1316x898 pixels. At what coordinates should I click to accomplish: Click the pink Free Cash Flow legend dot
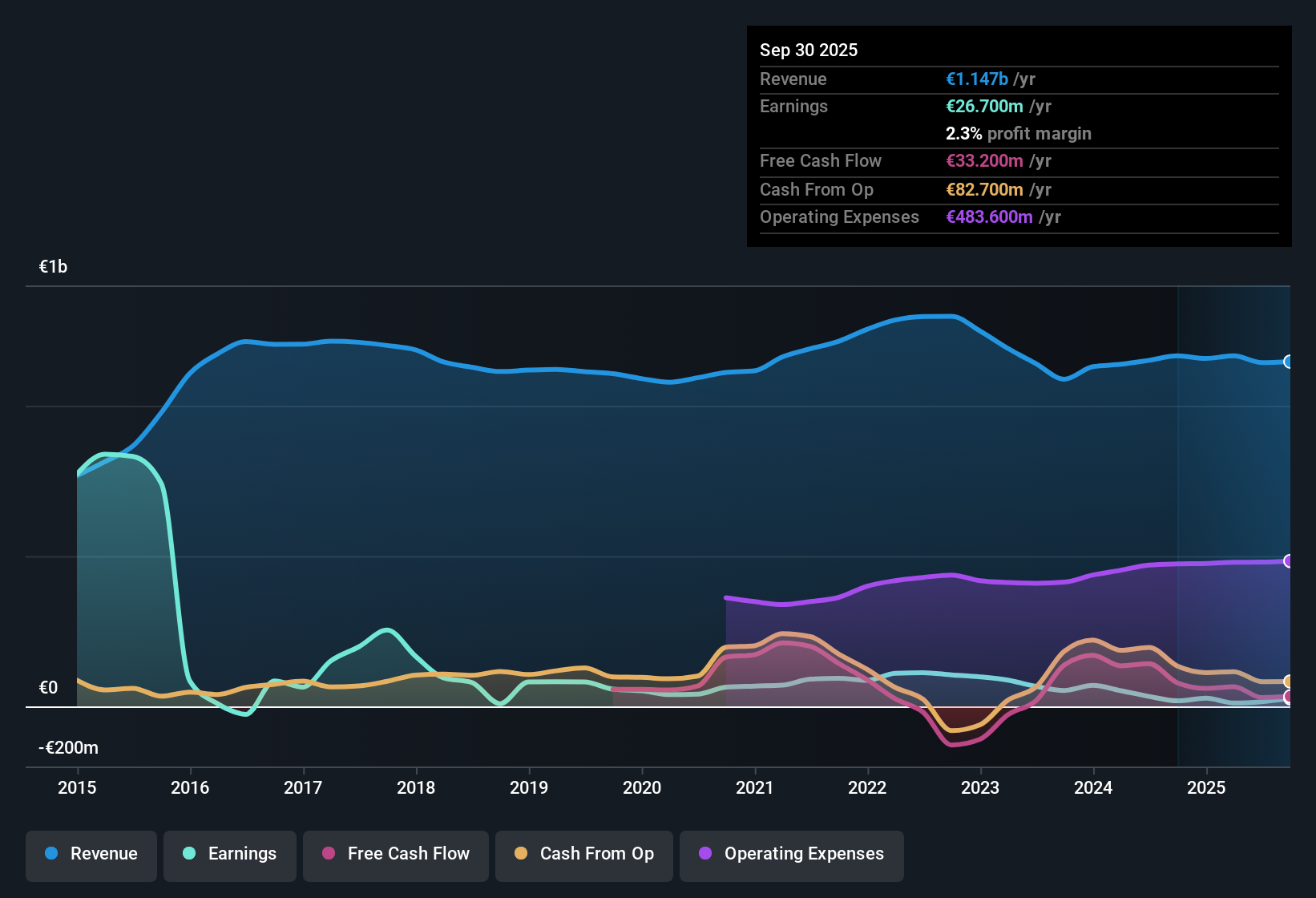(328, 854)
